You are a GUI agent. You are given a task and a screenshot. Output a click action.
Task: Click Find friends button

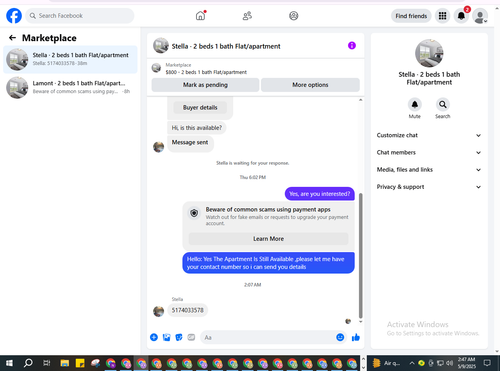(411, 16)
